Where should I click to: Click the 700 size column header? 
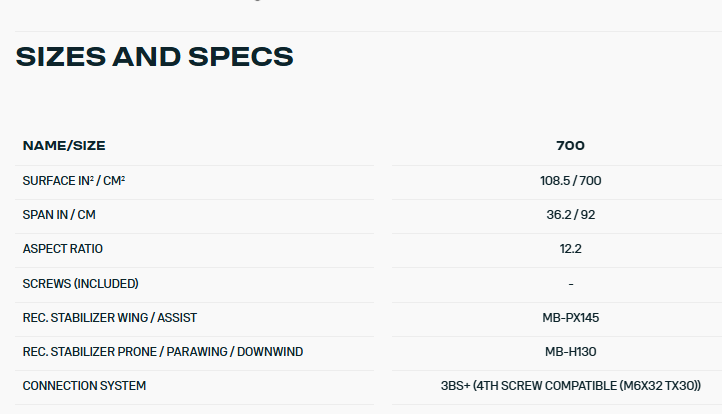coord(571,146)
